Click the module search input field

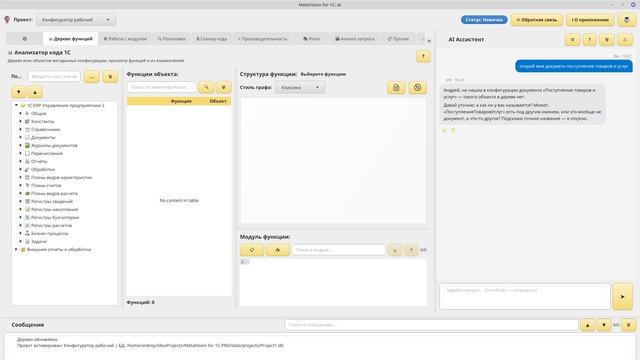tap(338, 250)
